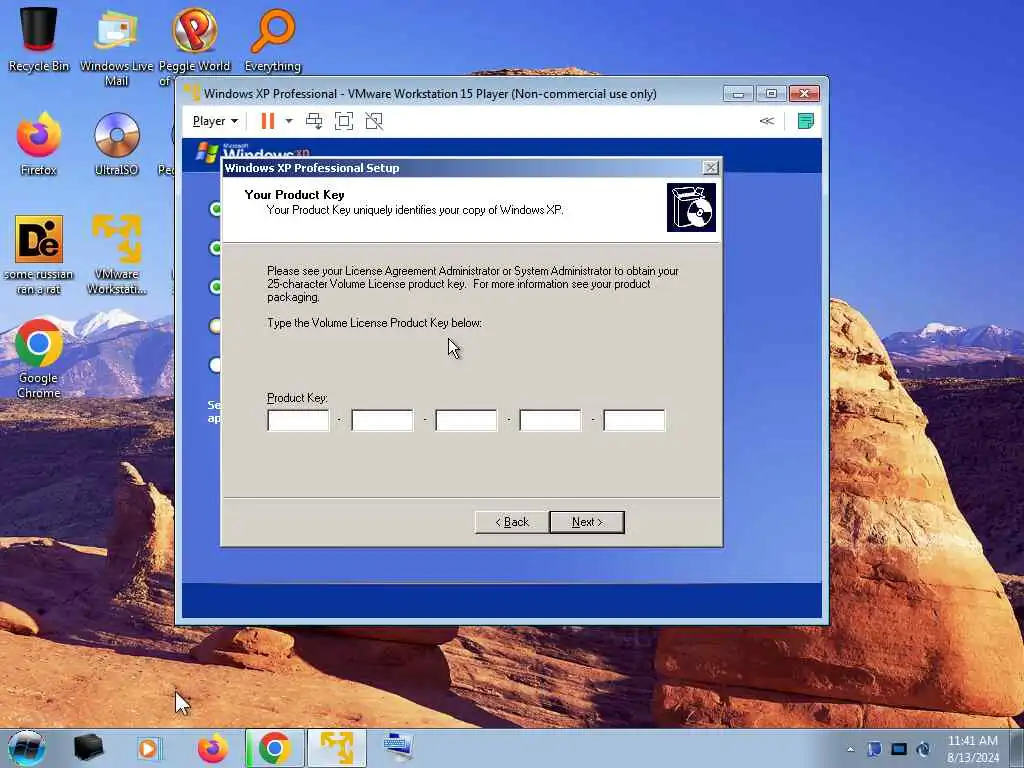Click the black box taskbar icon

point(88,748)
